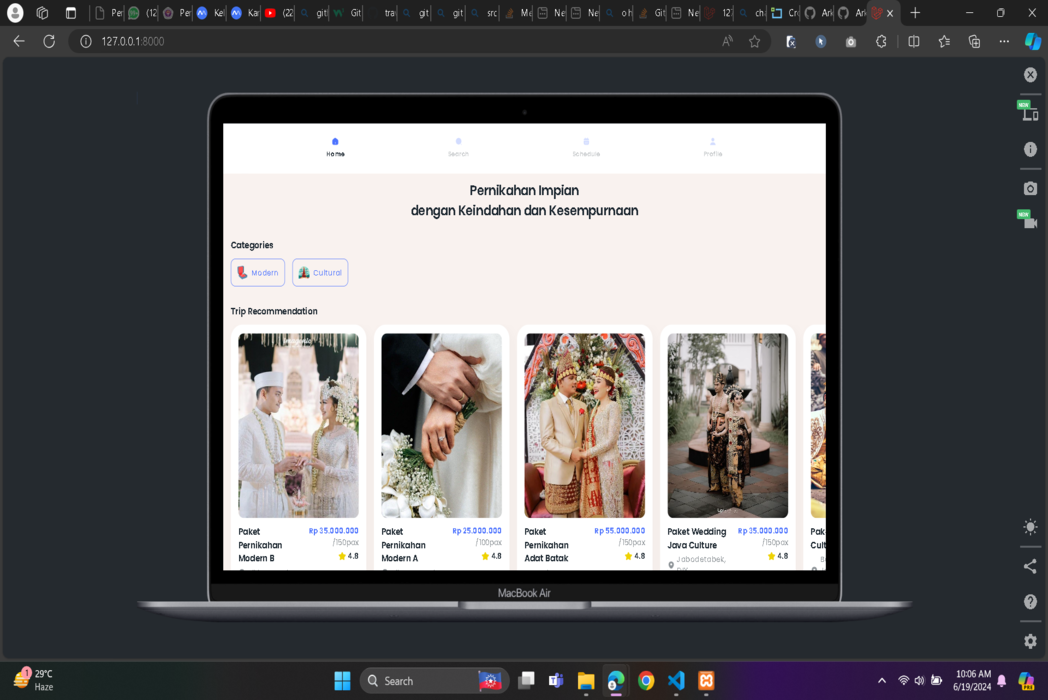Open Task View in taskbar
The height and width of the screenshot is (700, 1048).
527,681
